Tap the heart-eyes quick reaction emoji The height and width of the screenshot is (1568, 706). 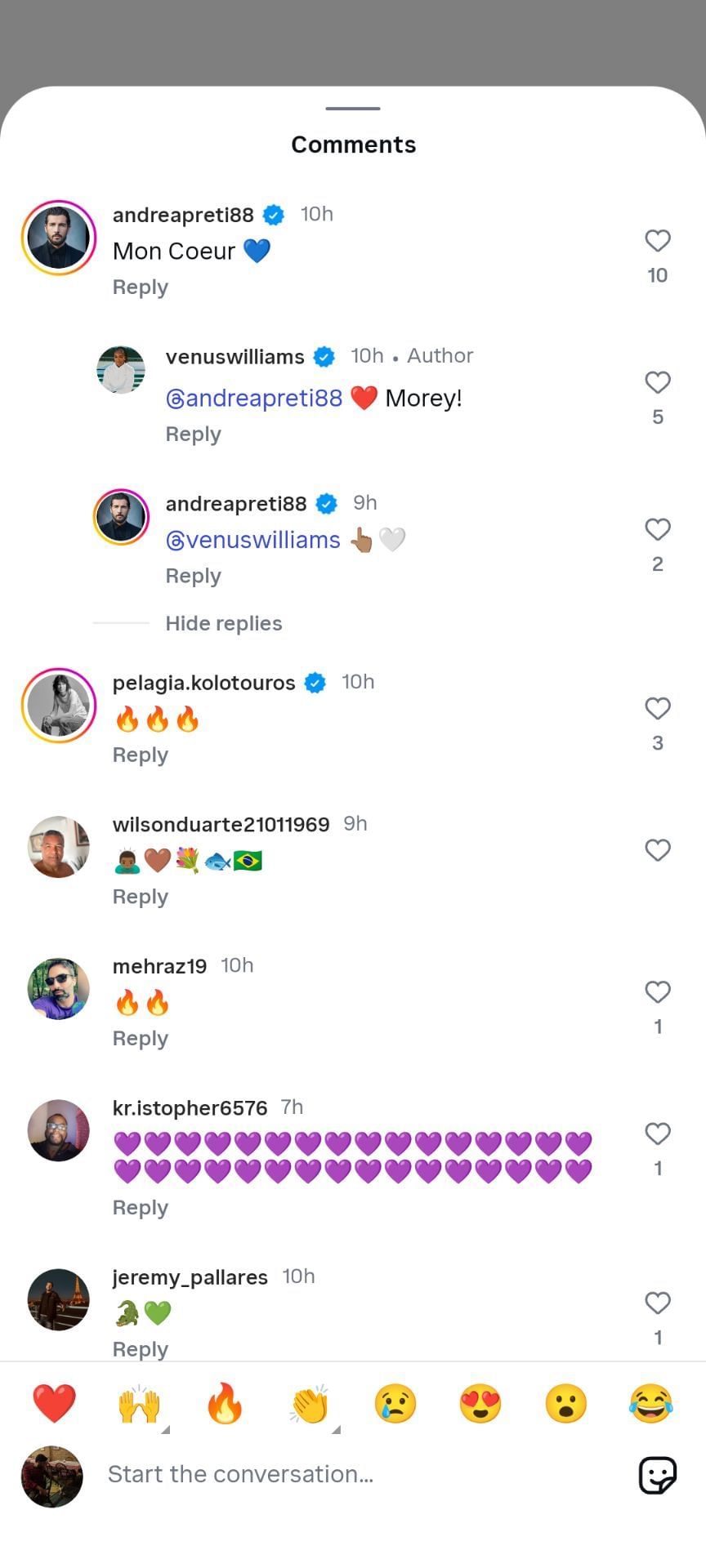pos(480,1404)
